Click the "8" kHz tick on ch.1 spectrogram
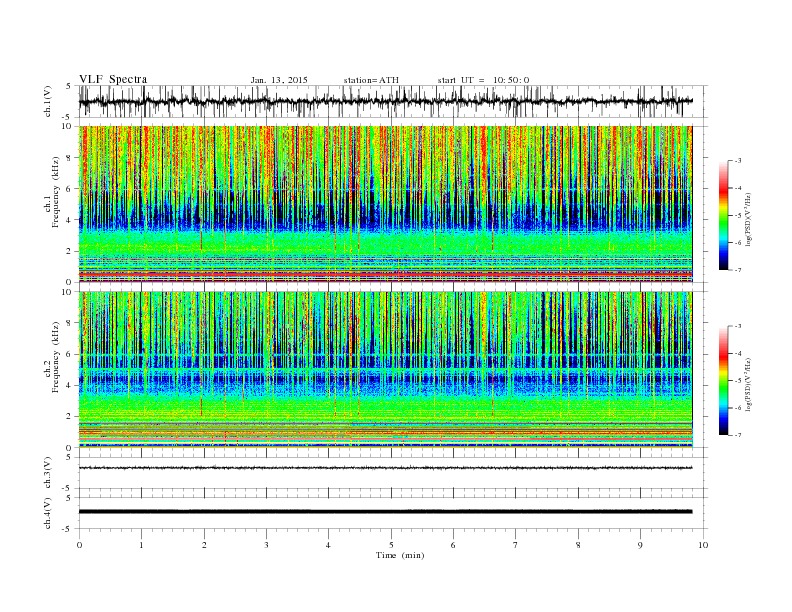 click(69, 158)
